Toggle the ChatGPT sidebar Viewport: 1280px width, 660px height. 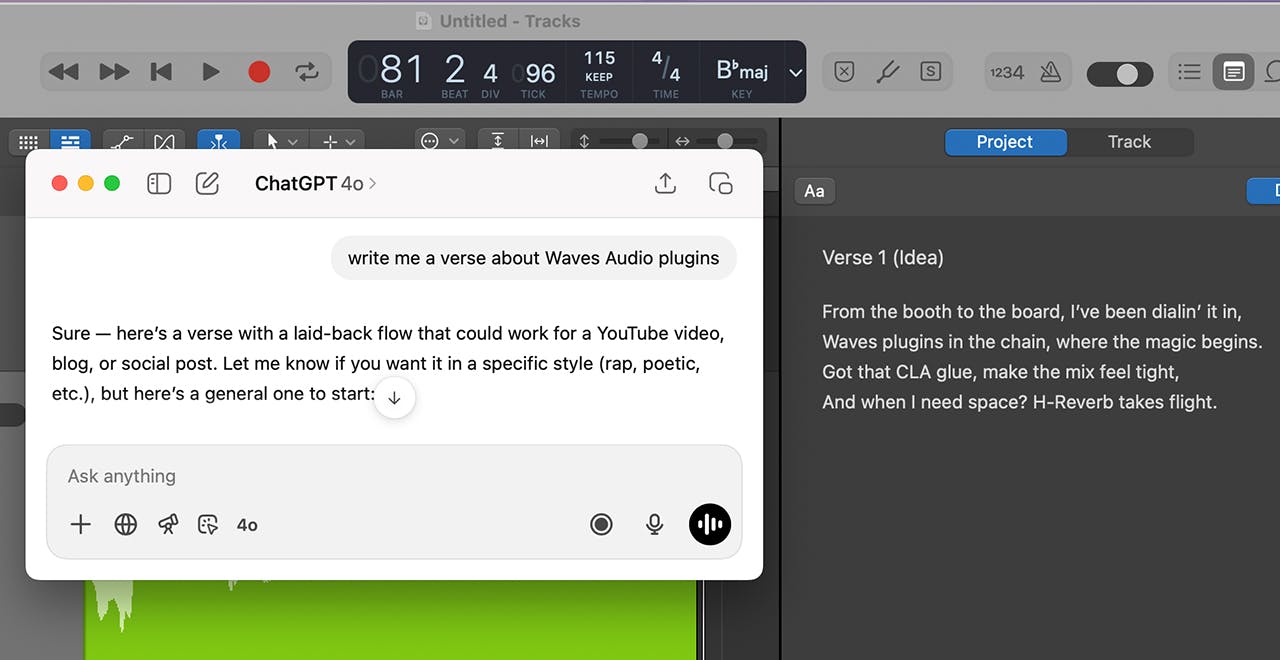(159, 183)
